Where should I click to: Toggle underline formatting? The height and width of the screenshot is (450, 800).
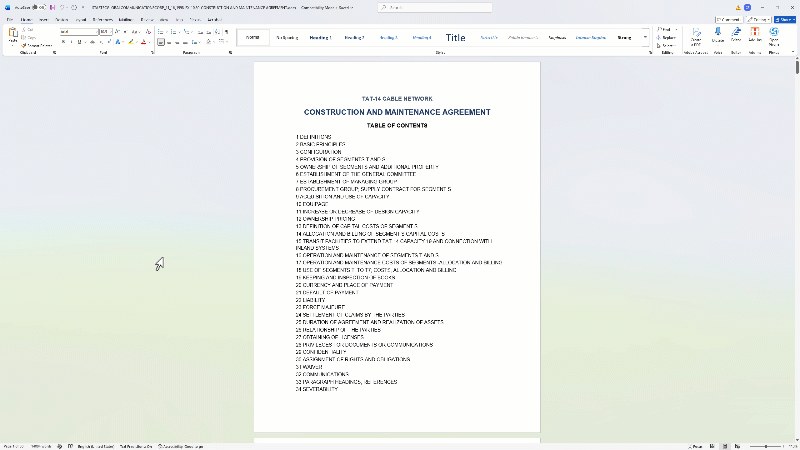80,42
